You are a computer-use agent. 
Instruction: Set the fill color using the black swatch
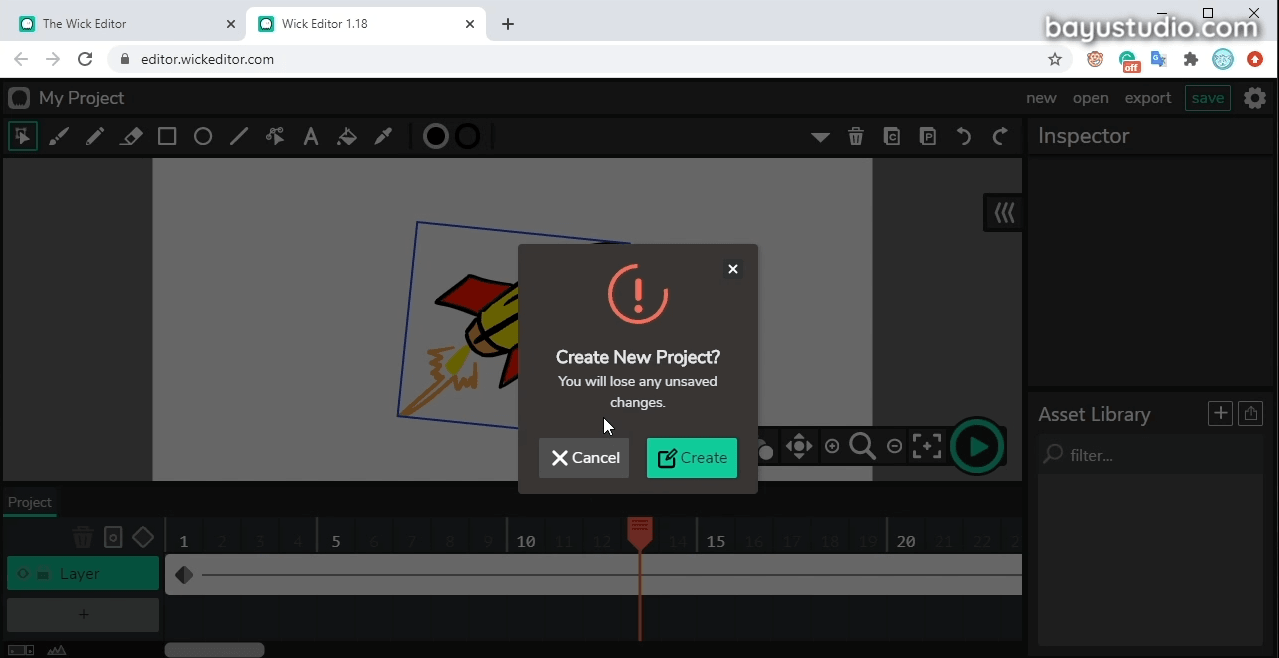[435, 136]
